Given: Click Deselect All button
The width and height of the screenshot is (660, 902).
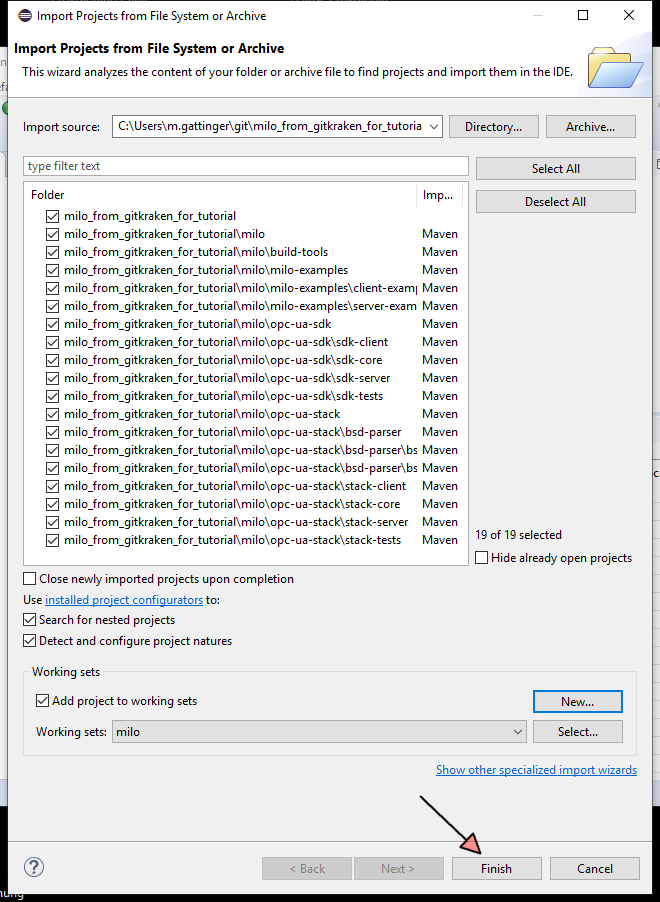Looking at the screenshot, I should [556, 202].
